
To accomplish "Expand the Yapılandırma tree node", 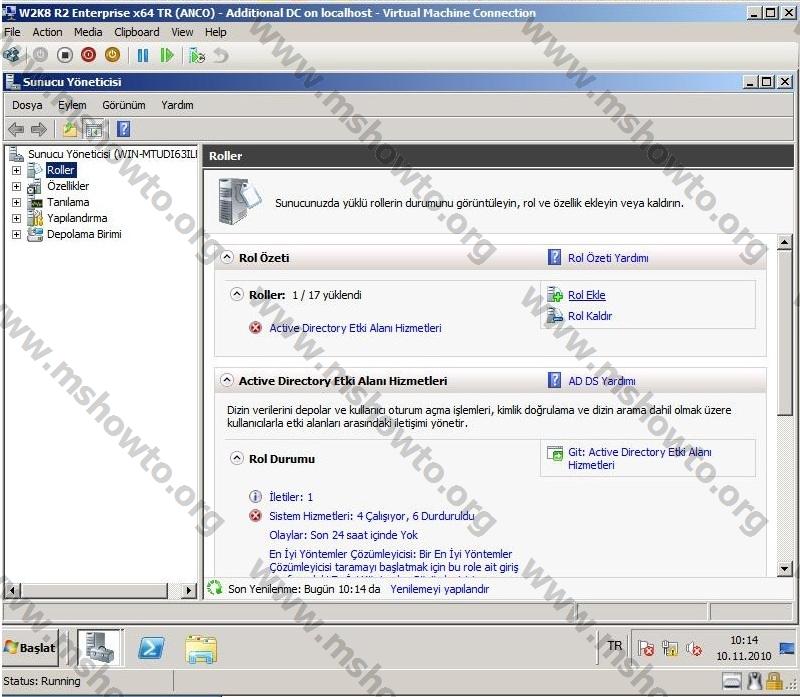I will tap(16, 218).
